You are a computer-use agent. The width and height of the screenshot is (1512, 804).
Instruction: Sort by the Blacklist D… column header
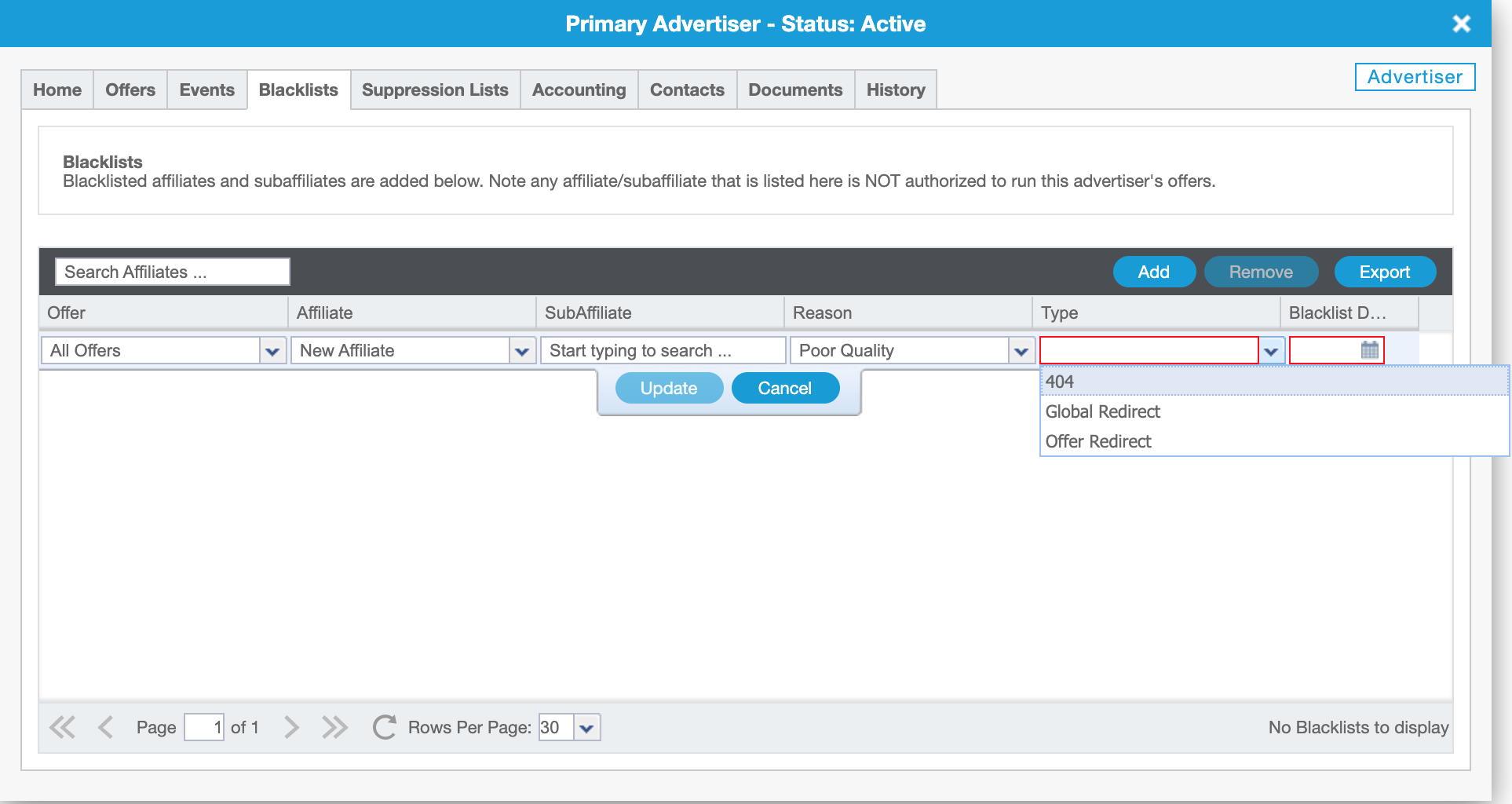[x=1349, y=312]
